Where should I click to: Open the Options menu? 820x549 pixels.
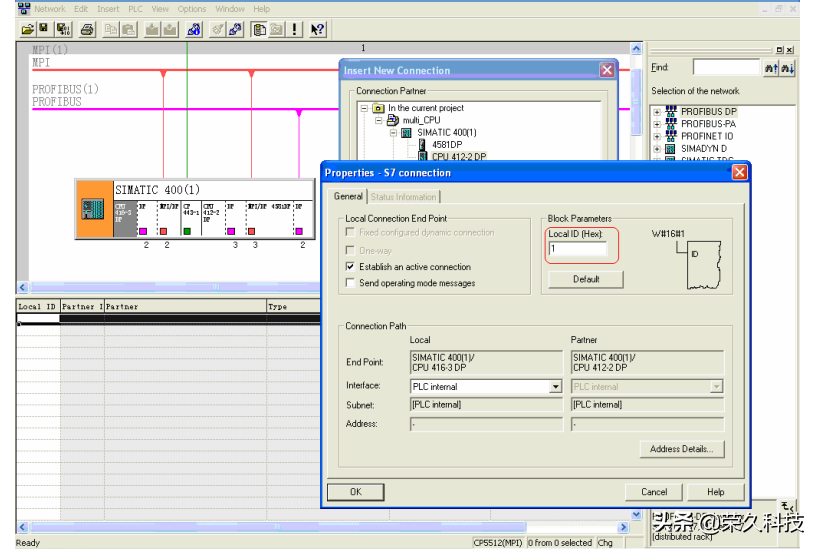click(x=192, y=9)
